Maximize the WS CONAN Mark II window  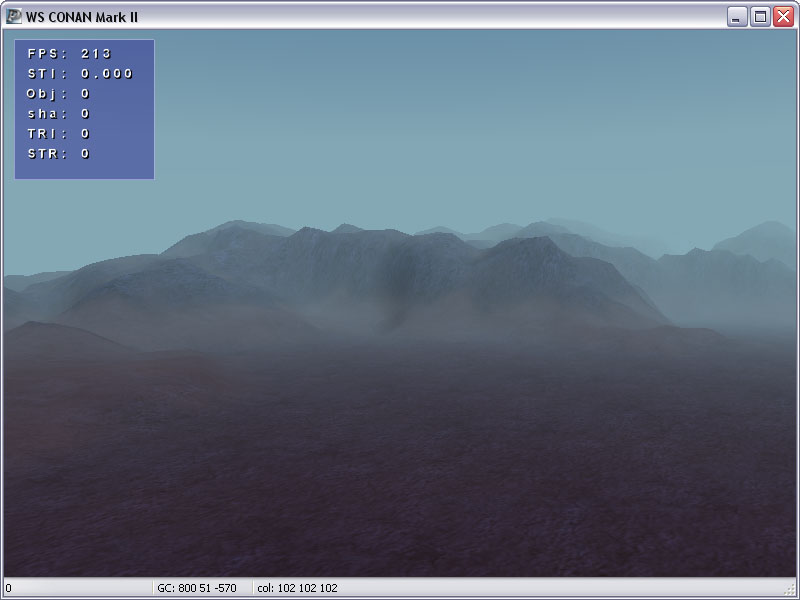point(760,17)
